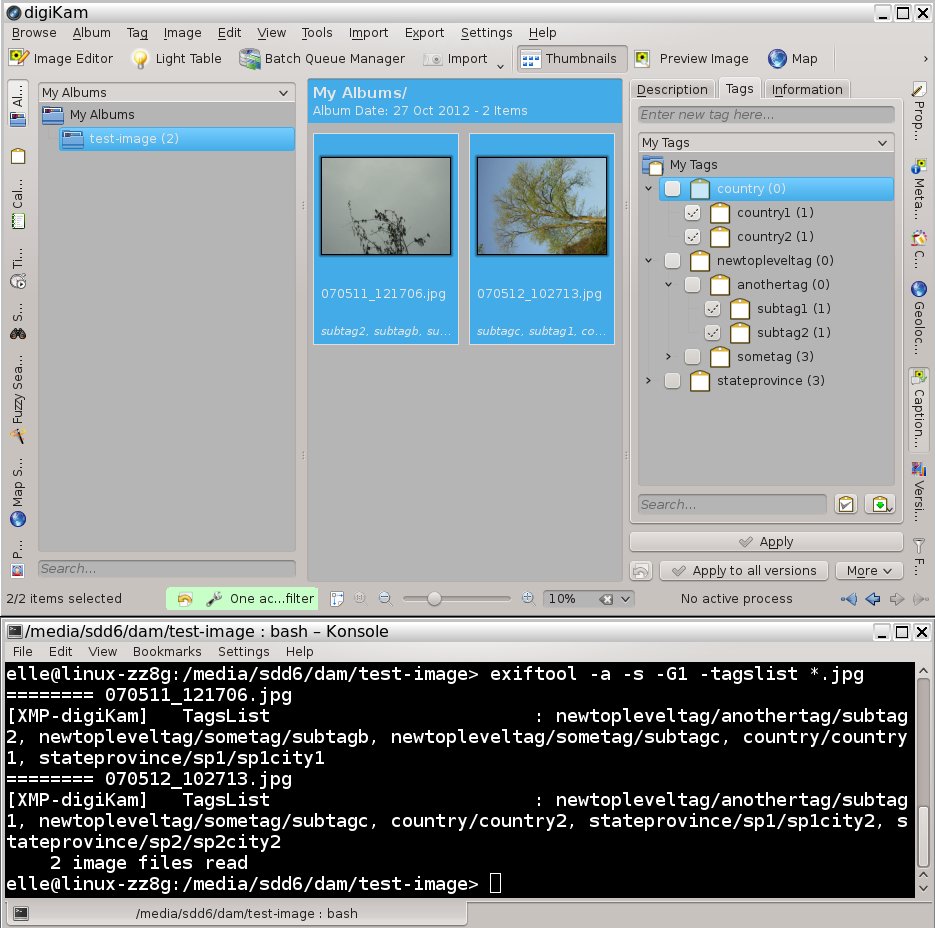Switch to the Description tab

click(x=672, y=89)
